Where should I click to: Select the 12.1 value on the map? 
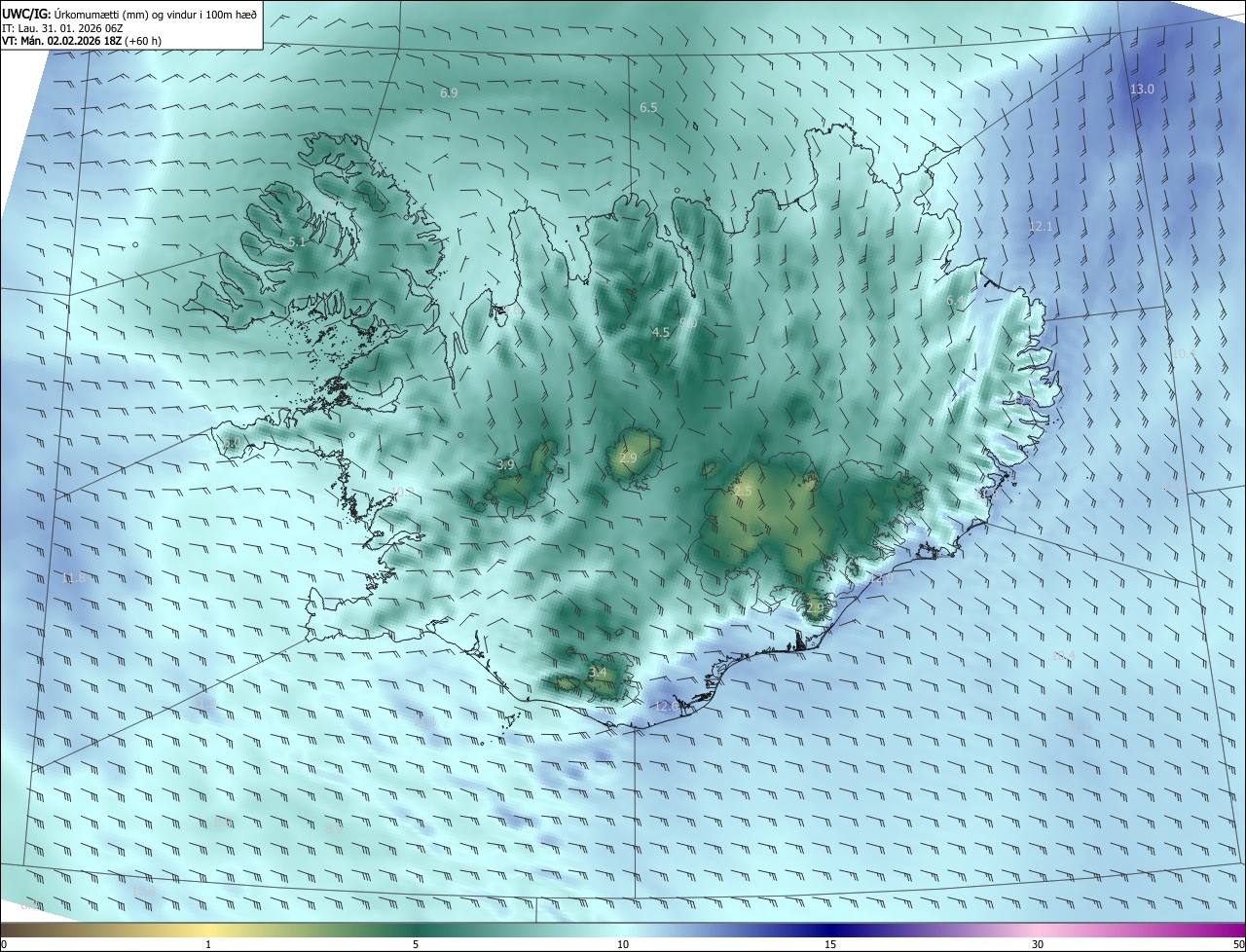(1041, 226)
